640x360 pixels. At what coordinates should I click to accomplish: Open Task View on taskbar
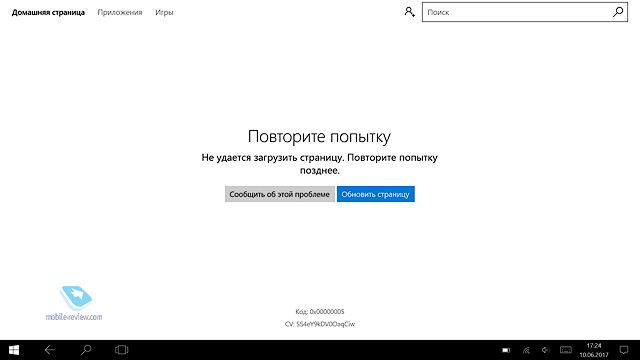pyautogui.click(x=122, y=350)
